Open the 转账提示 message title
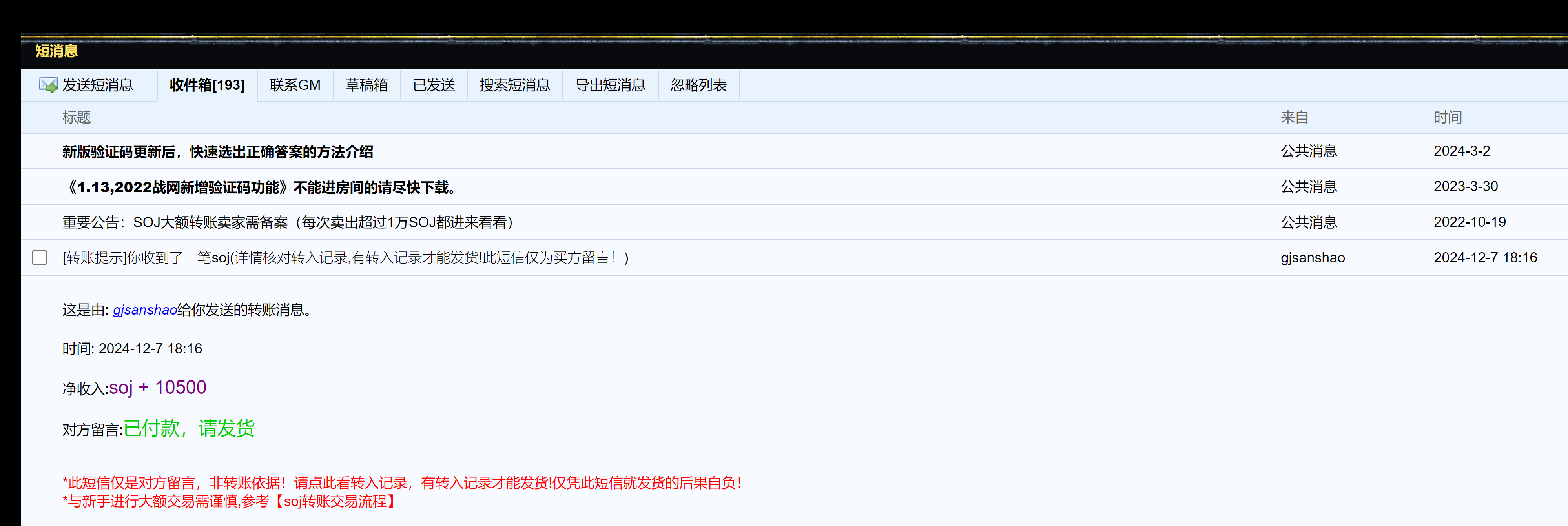 tap(345, 258)
